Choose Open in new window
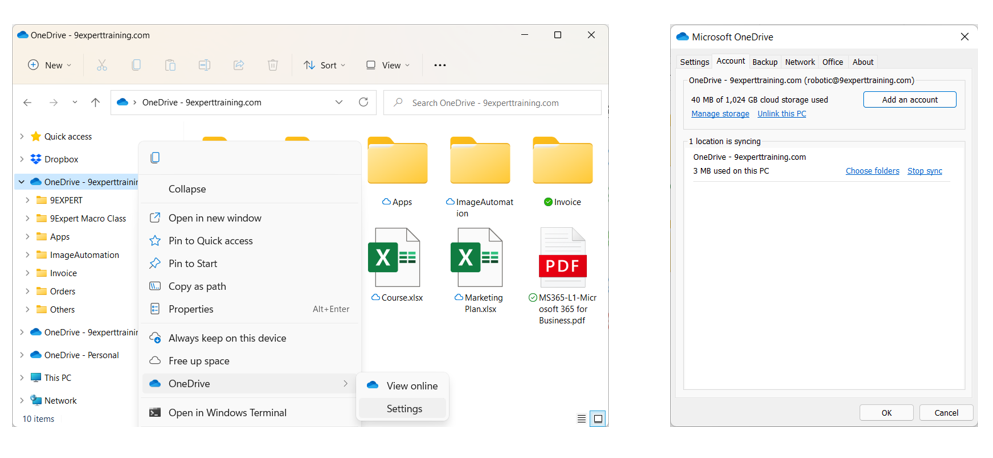993x458 pixels. point(250,218)
